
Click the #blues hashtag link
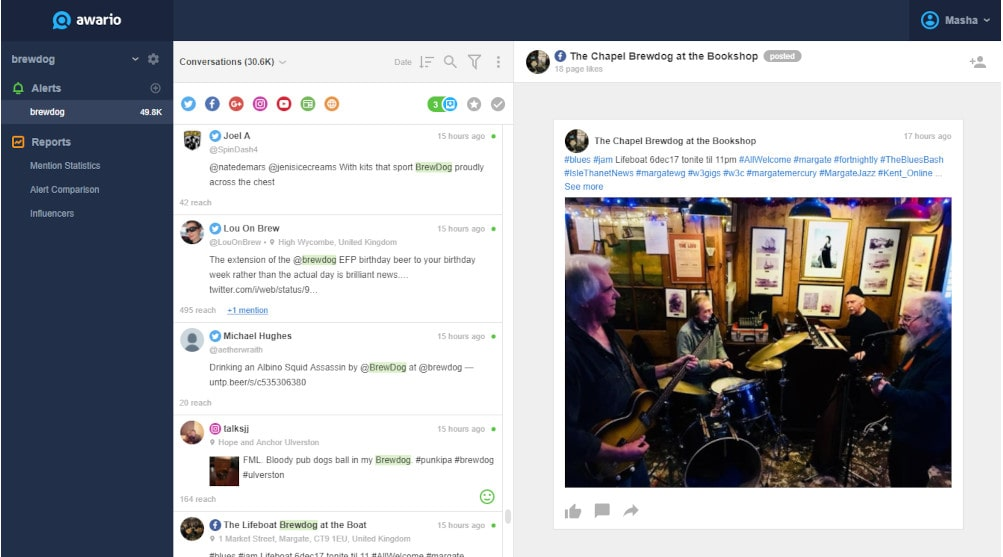[577, 160]
